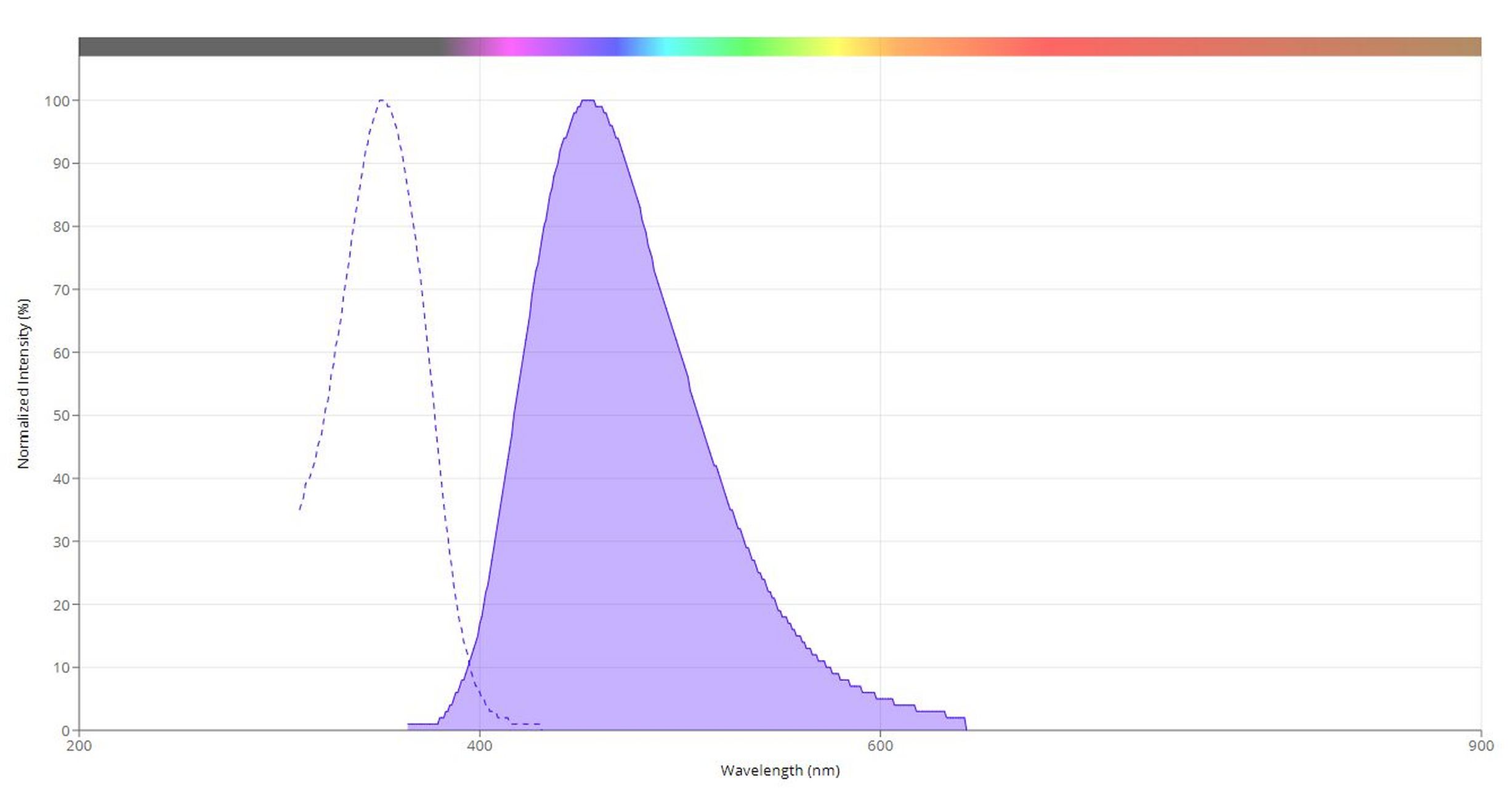Click the 900 tick label on wavelength axis
The width and height of the screenshot is (1512, 788).
[1480, 746]
